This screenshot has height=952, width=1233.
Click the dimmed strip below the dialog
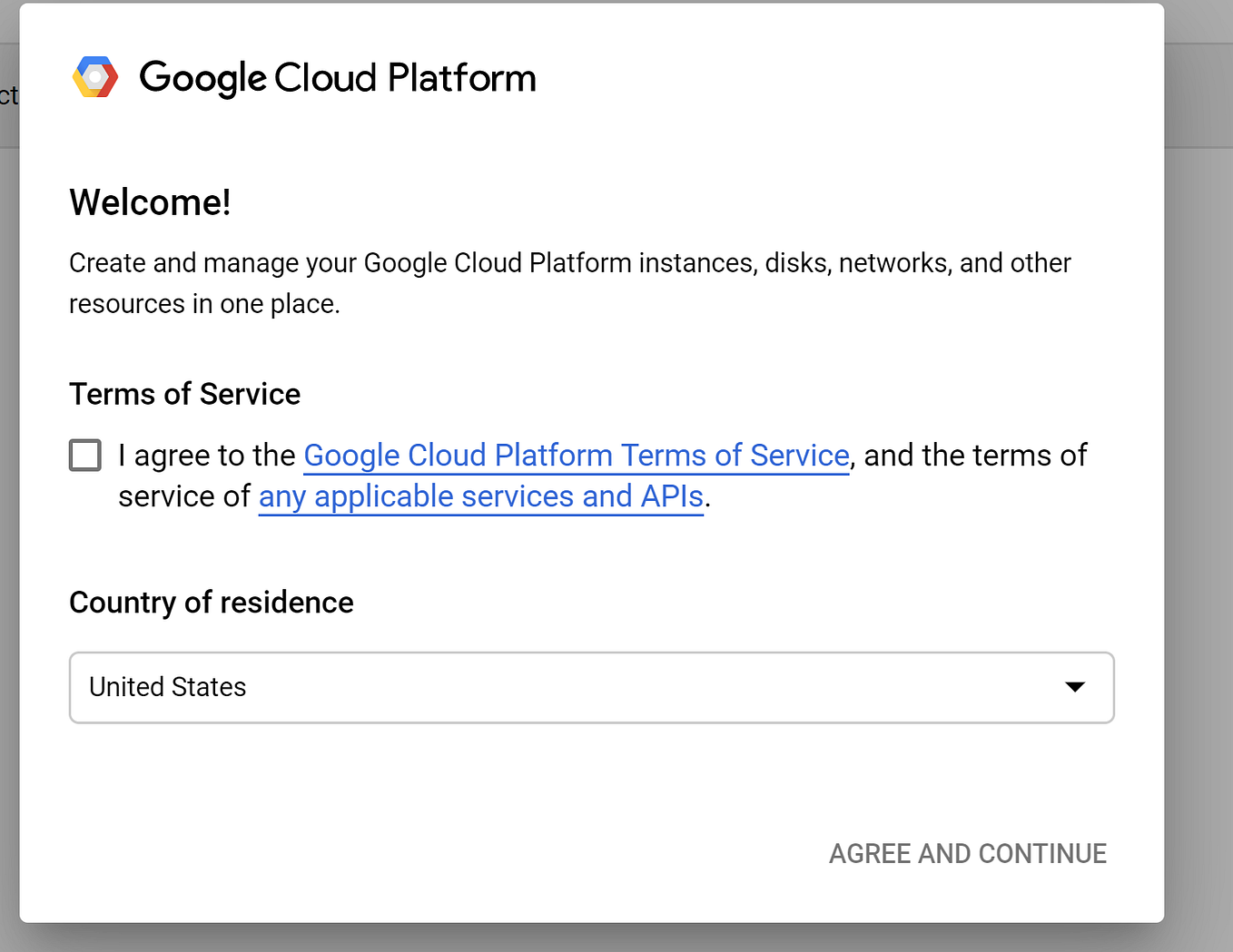pyautogui.click(x=592, y=938)
